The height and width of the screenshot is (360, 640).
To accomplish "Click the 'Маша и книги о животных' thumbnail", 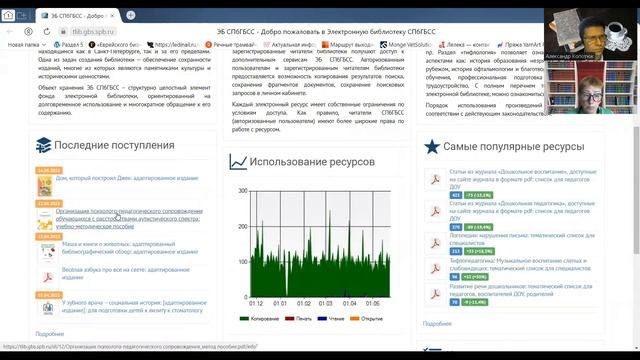I will (48, 253).
